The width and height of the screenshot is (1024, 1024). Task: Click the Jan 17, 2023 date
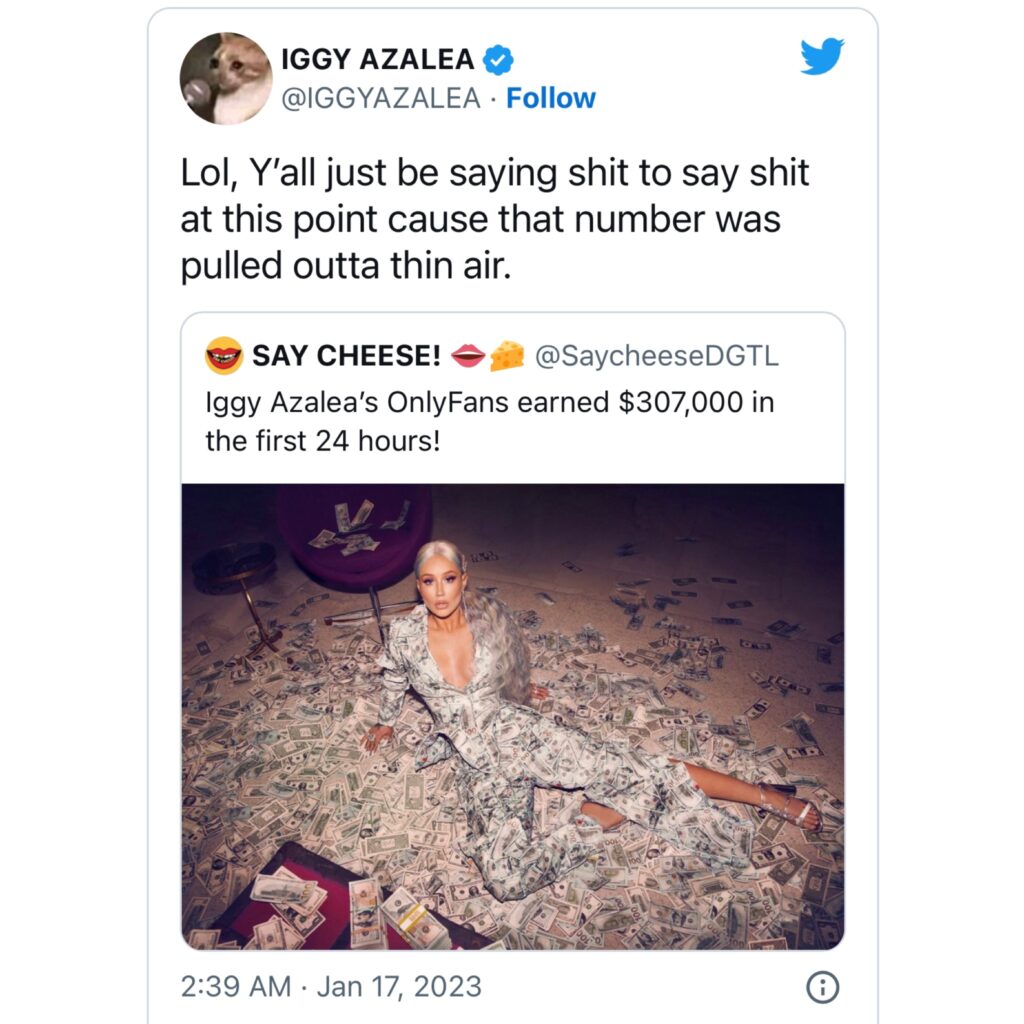(399, 987)
